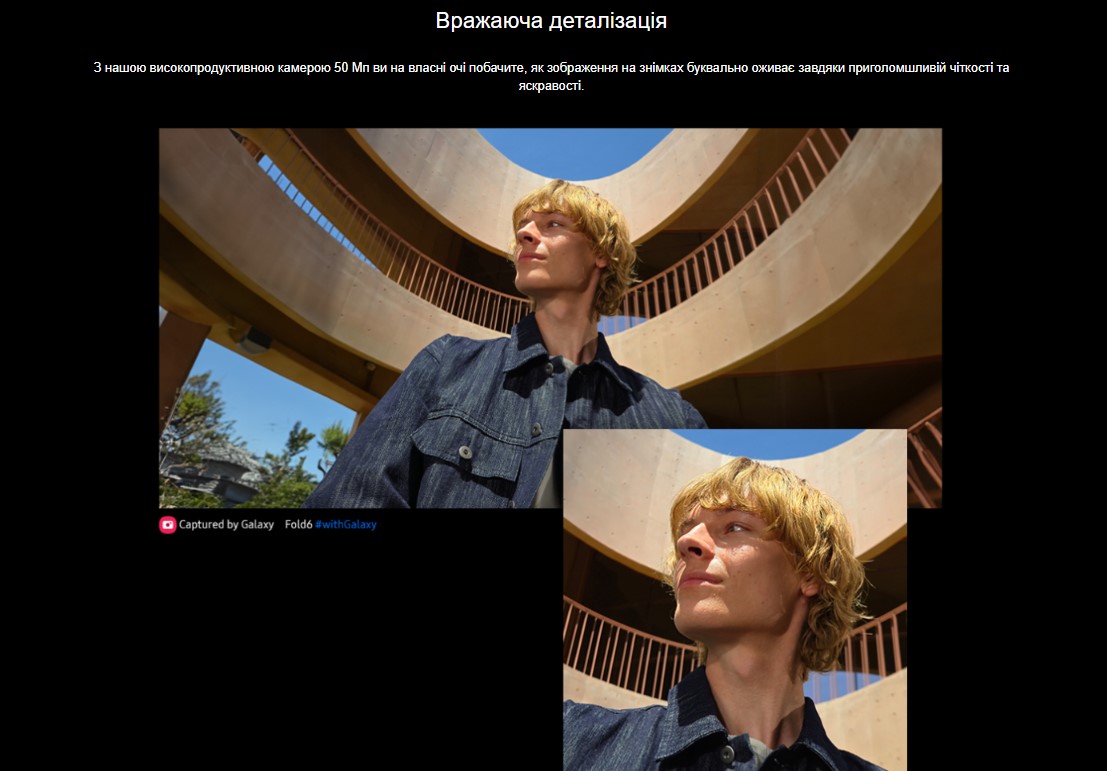Click the "Fold6" device label
The image size is (1107, 771).
click(298, 525)
